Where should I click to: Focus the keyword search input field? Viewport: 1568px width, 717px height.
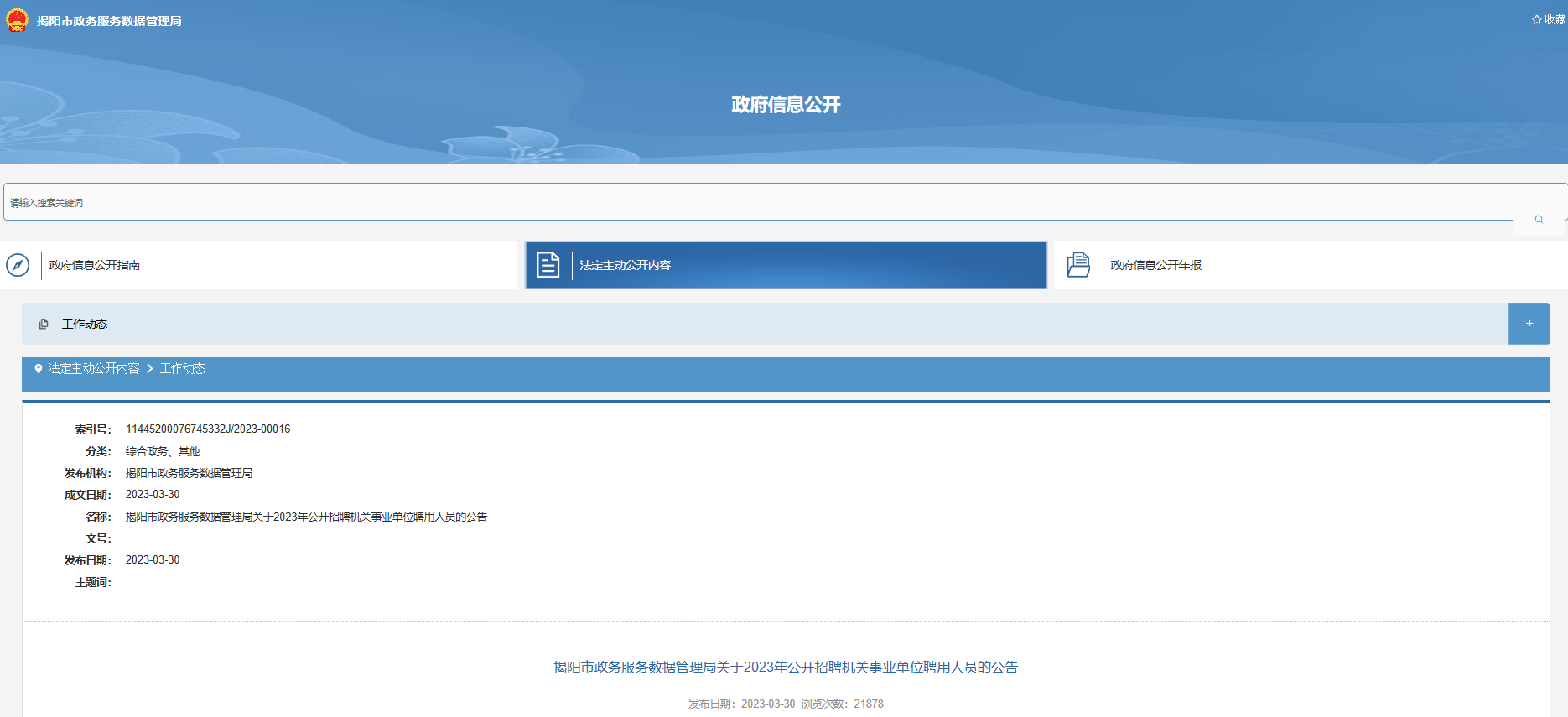click(x=755, y=202)
